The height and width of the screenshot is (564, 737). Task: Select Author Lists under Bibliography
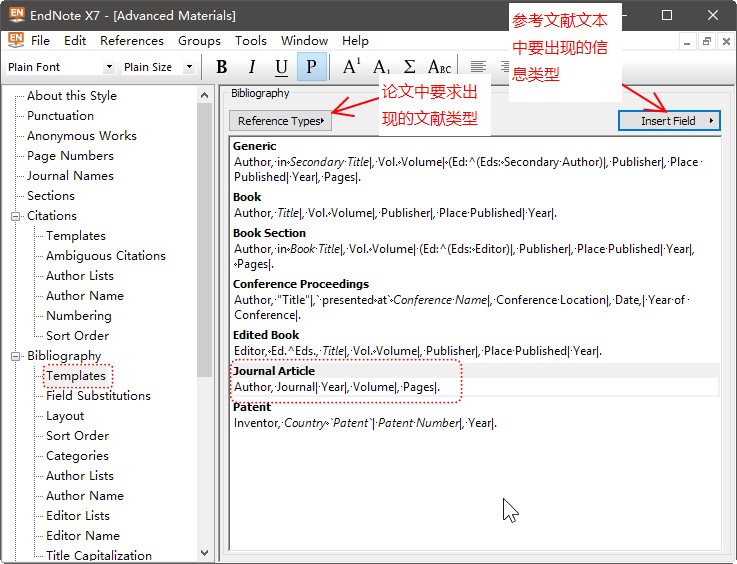(x=80, y=476)
